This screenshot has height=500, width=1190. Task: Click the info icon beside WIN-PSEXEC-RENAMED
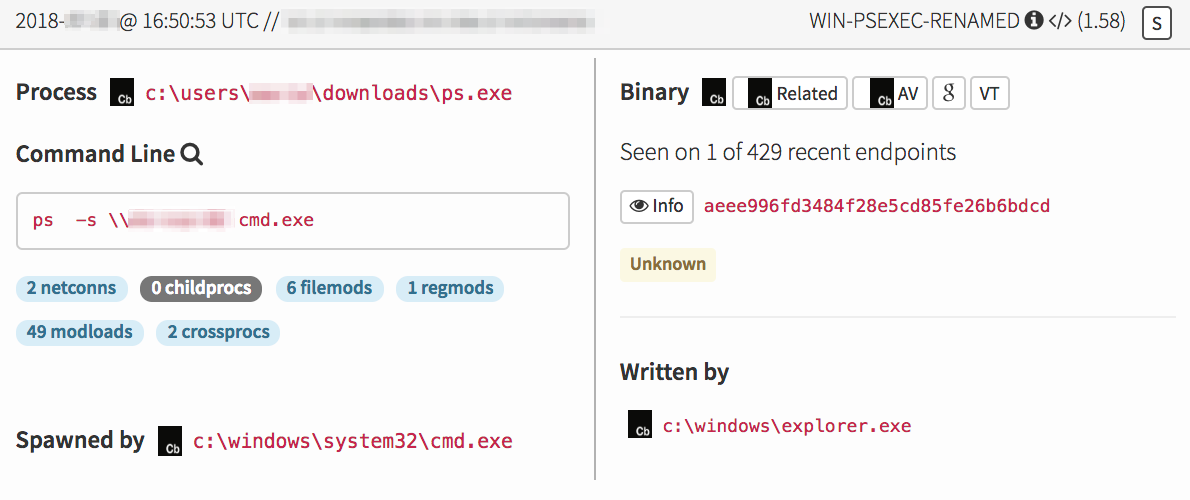tap(1035, 21)
